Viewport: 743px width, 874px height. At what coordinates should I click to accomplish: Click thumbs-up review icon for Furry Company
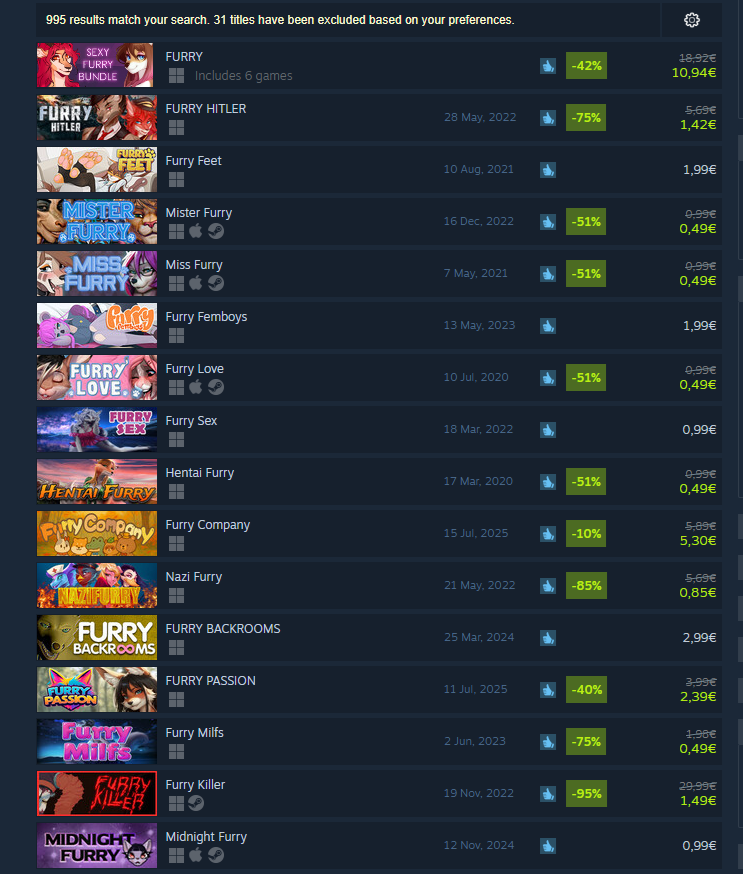[548, 533]
